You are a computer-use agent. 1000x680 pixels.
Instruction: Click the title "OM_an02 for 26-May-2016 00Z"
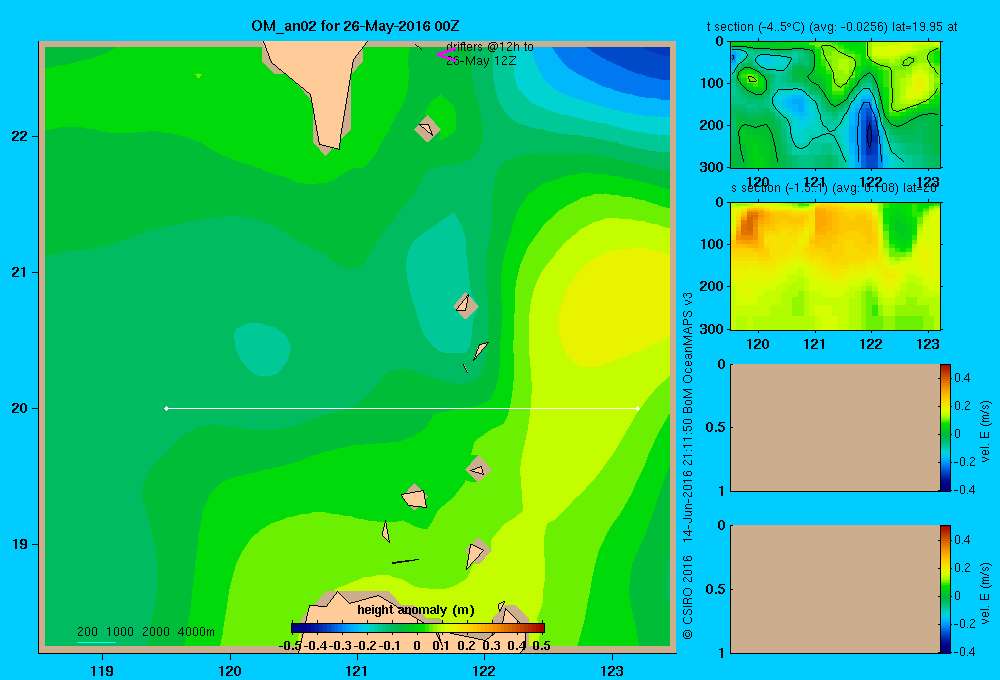[x=355, y=26]
